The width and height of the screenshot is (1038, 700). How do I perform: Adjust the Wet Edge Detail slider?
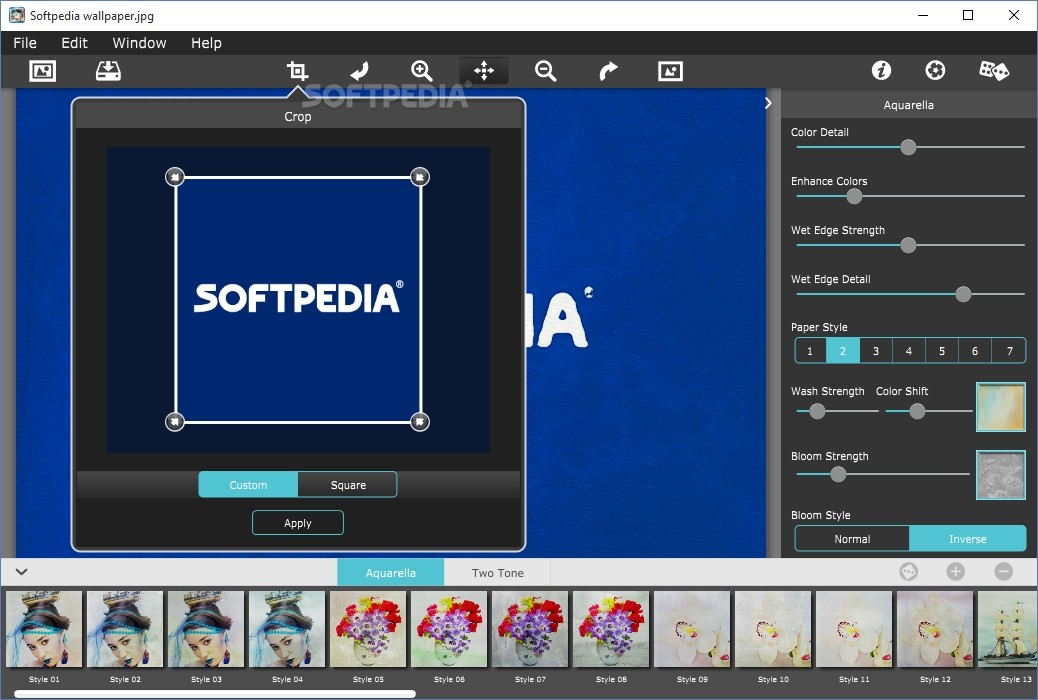click(x=963, y=294)
